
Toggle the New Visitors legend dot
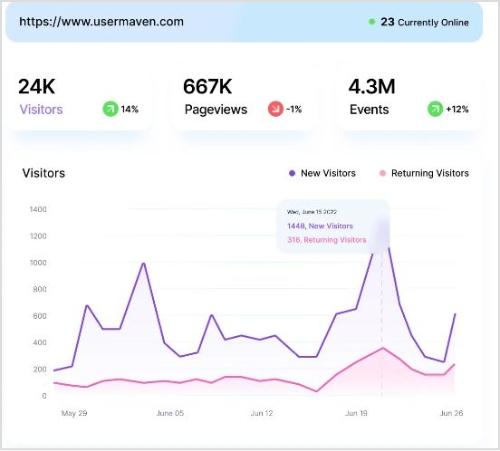coord(292,173)
